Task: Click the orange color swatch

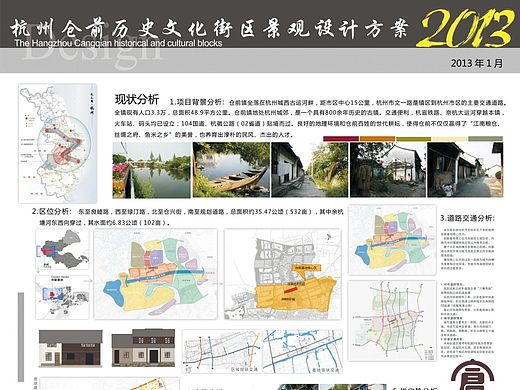Action: click(377, 138)
